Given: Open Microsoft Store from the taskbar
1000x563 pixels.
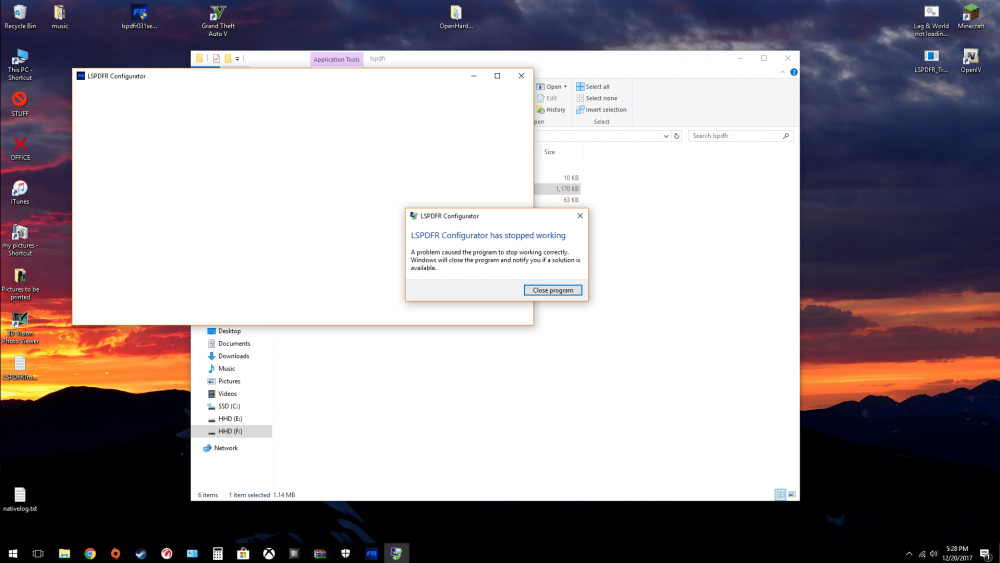Looking at the screenshot, I should 243,553.
